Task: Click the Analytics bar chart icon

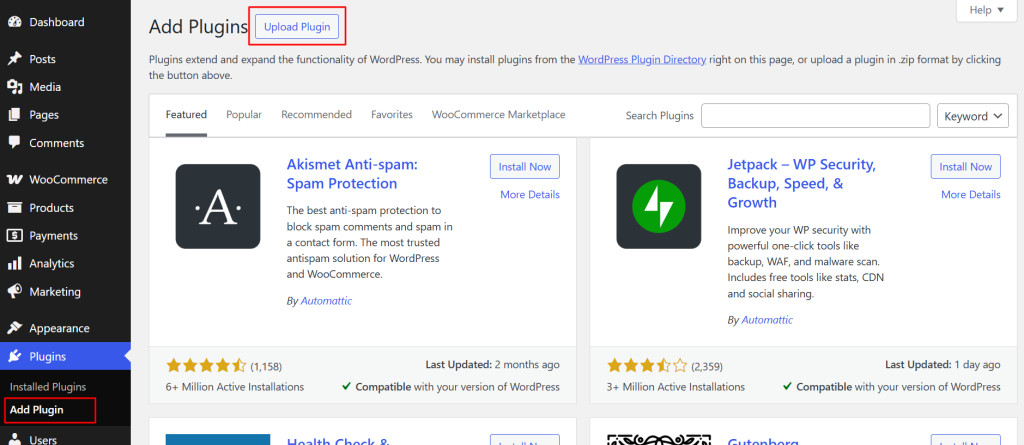Action: click(14, 263)
